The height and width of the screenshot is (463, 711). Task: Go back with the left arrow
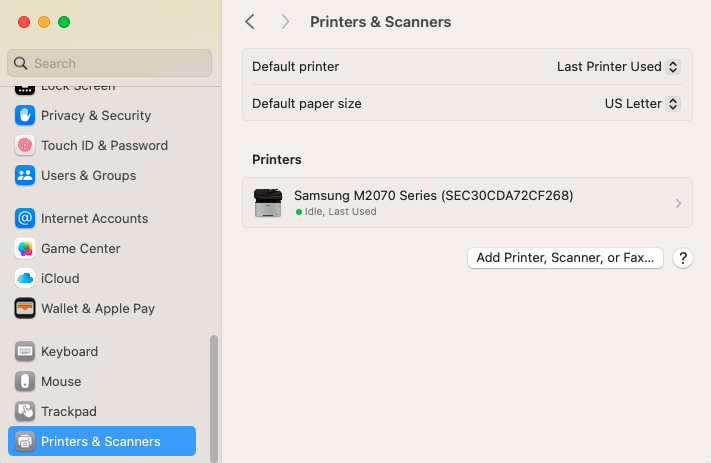(250, 21)
